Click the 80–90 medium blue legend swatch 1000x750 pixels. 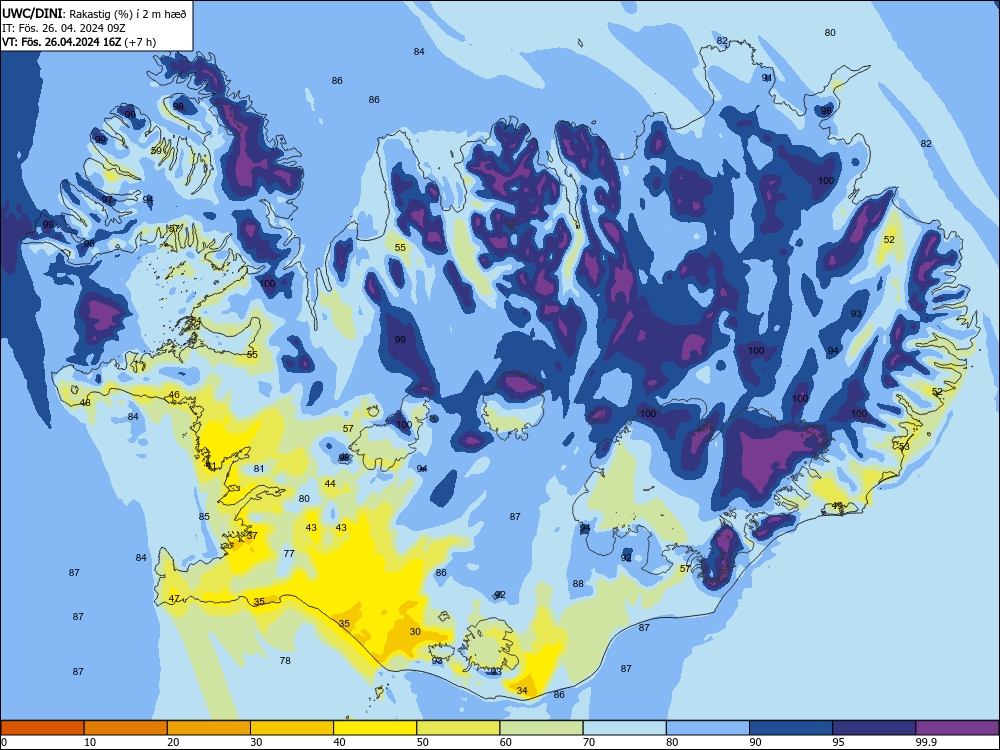708,728
